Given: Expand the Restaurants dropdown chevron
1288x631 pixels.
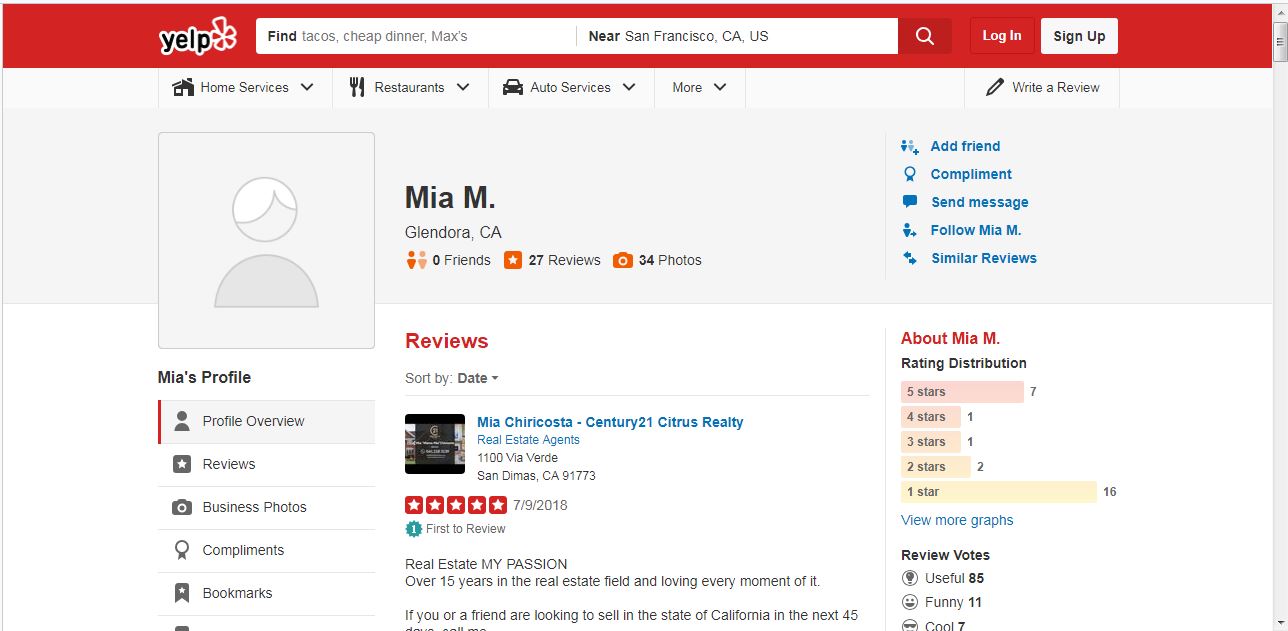Looking at the screenshot, I should (x=463, y=87).
